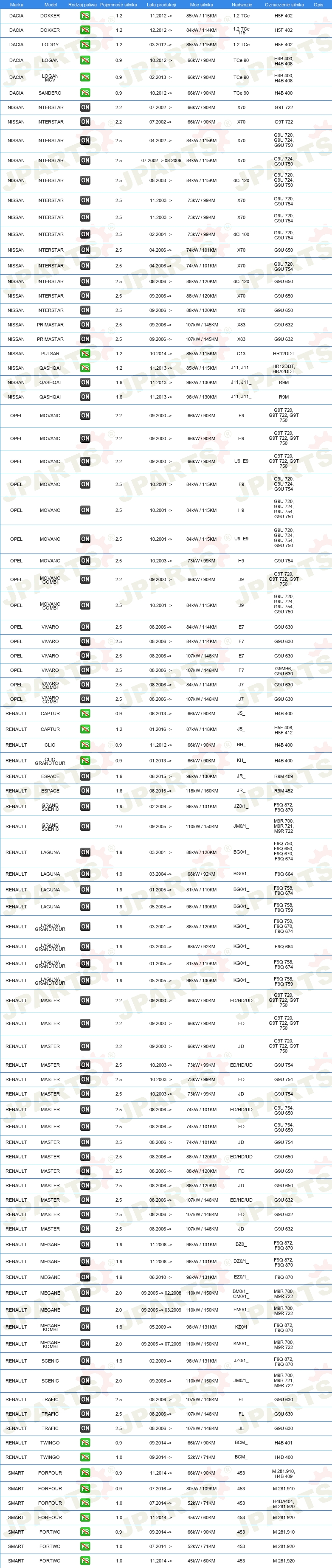Click the diesel icon in the RENAULT SCENIC 1.9 row

(85, 1361)
